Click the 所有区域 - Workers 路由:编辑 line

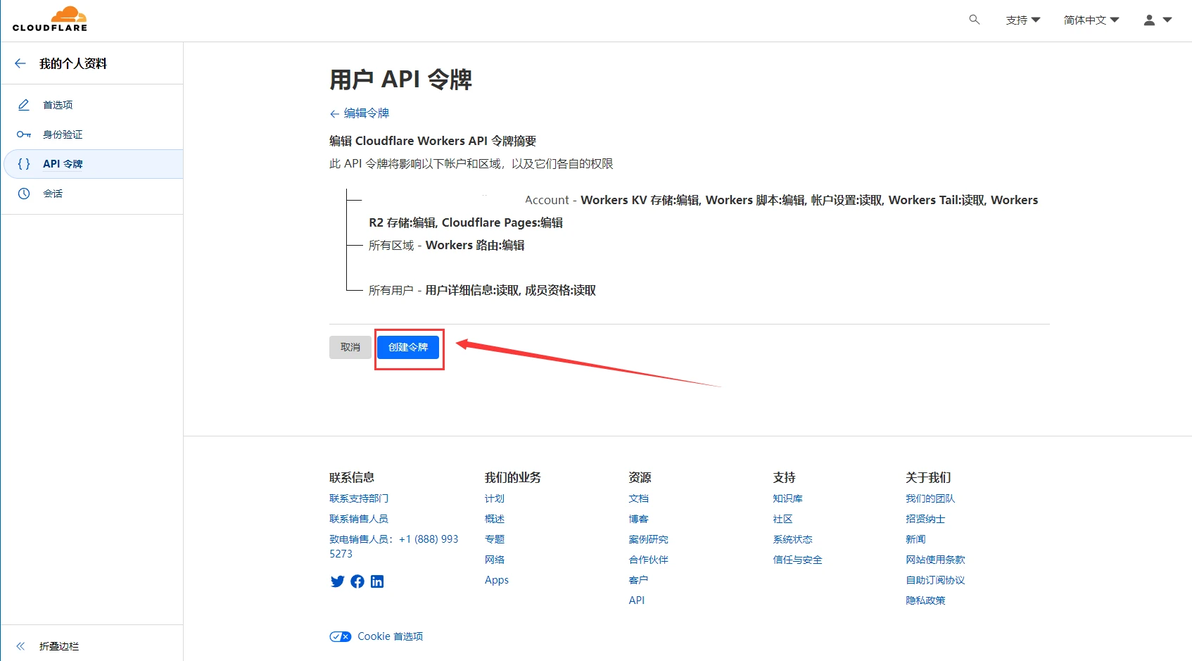[x=446, y=245]
